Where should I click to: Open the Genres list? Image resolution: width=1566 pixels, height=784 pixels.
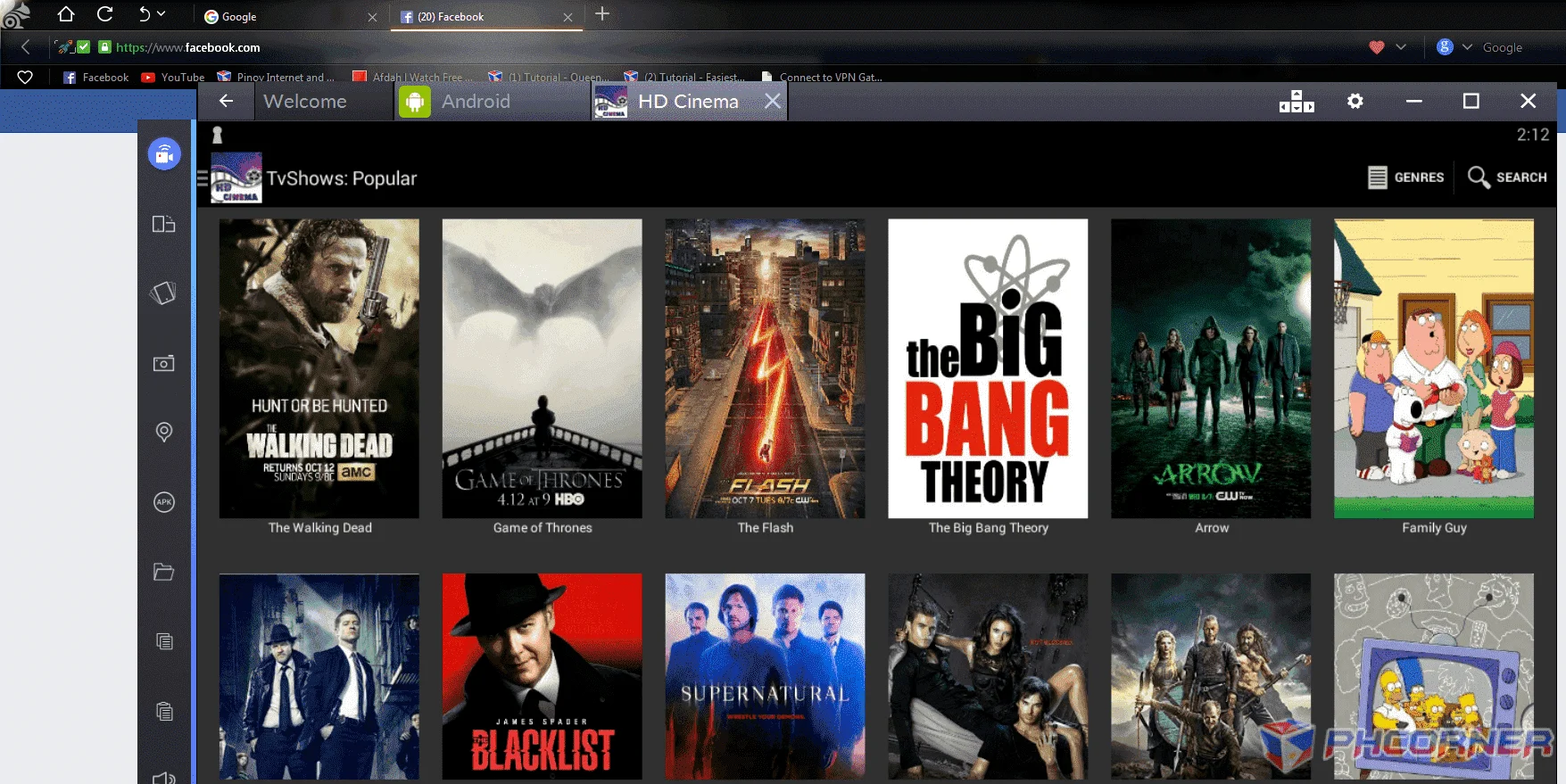click(x=1405, y=177)
